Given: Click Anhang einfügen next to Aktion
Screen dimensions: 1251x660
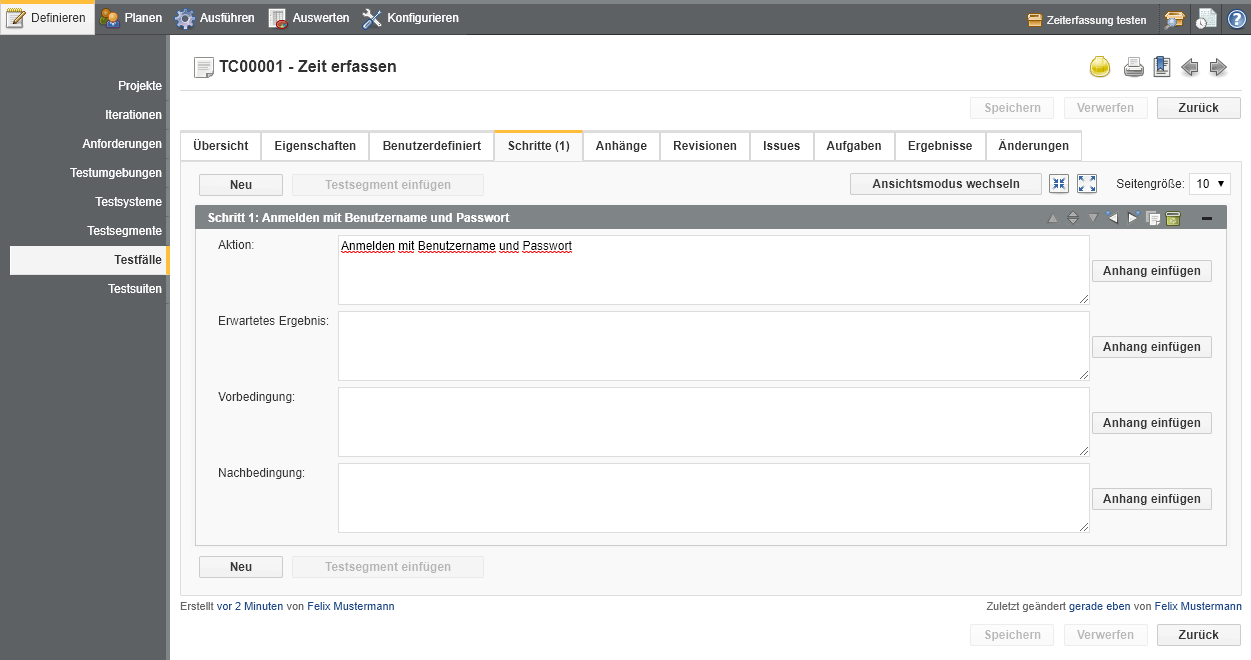Looking at the screenshot, I should point(1152,271).
